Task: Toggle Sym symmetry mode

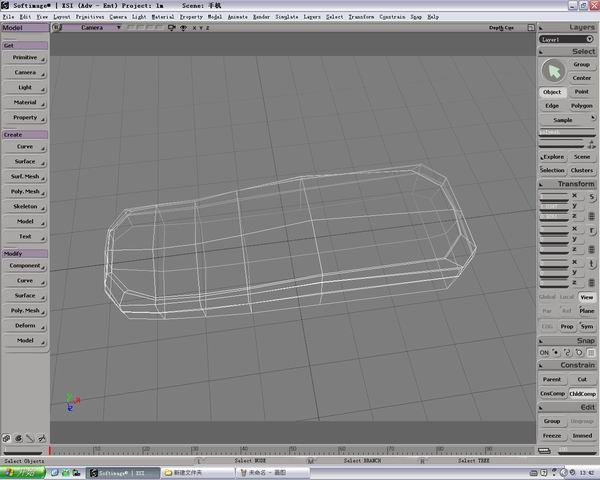Action: pyautogui.click(x=587, y=327)
